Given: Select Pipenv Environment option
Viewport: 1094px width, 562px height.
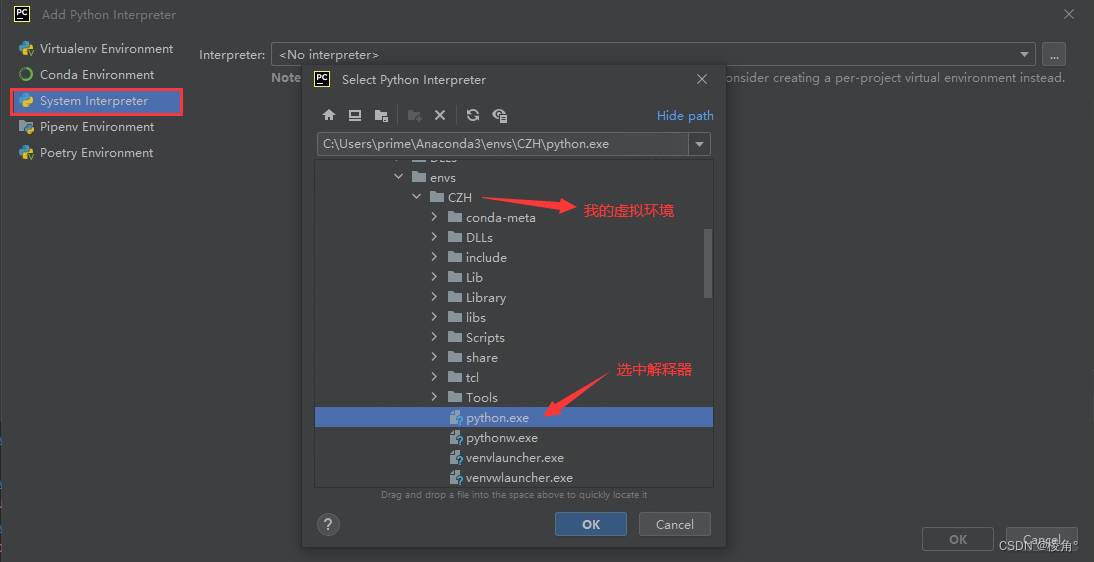Looking at the screenshot, I should 96,126.
